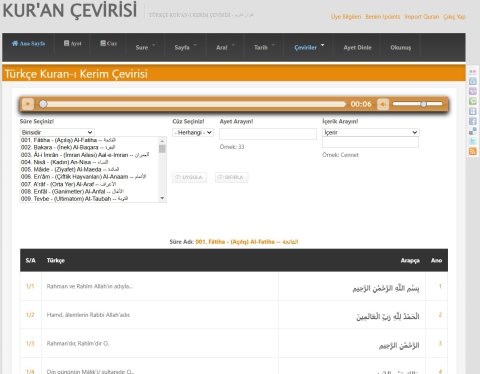Click the audio volume slider handle

(x=423, y=104)
